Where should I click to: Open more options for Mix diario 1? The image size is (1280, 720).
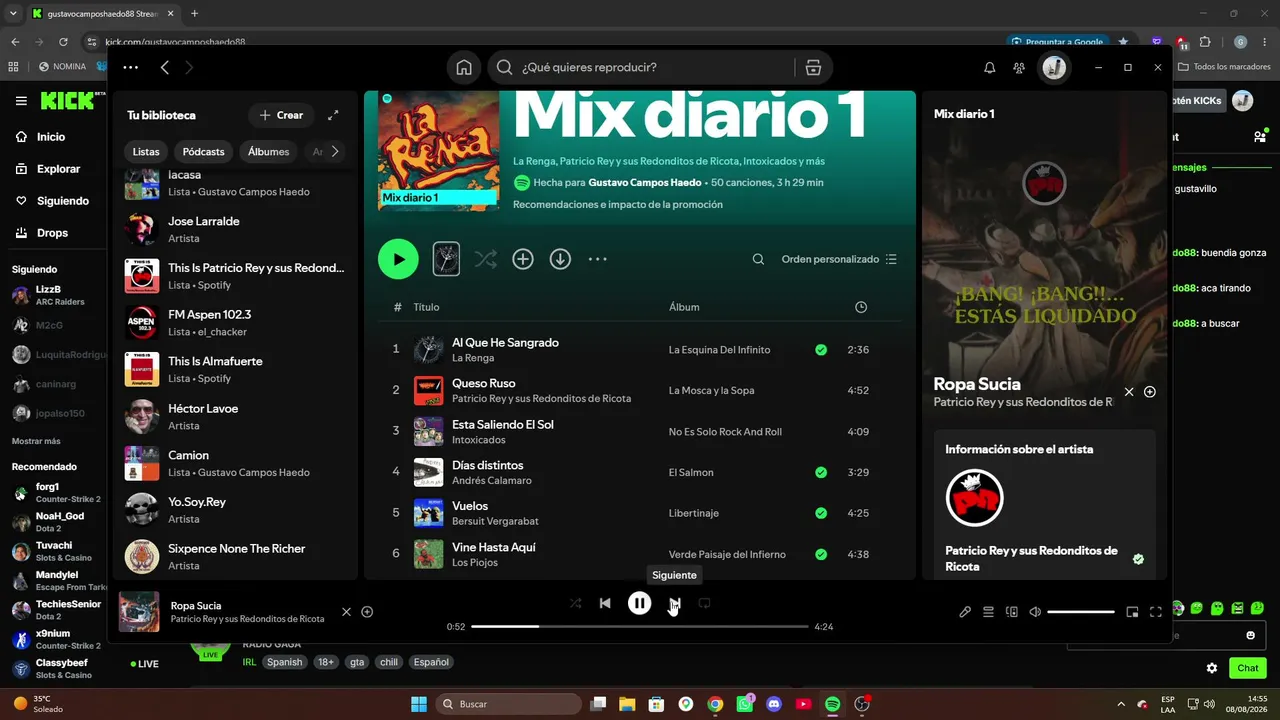coord(597,259)
